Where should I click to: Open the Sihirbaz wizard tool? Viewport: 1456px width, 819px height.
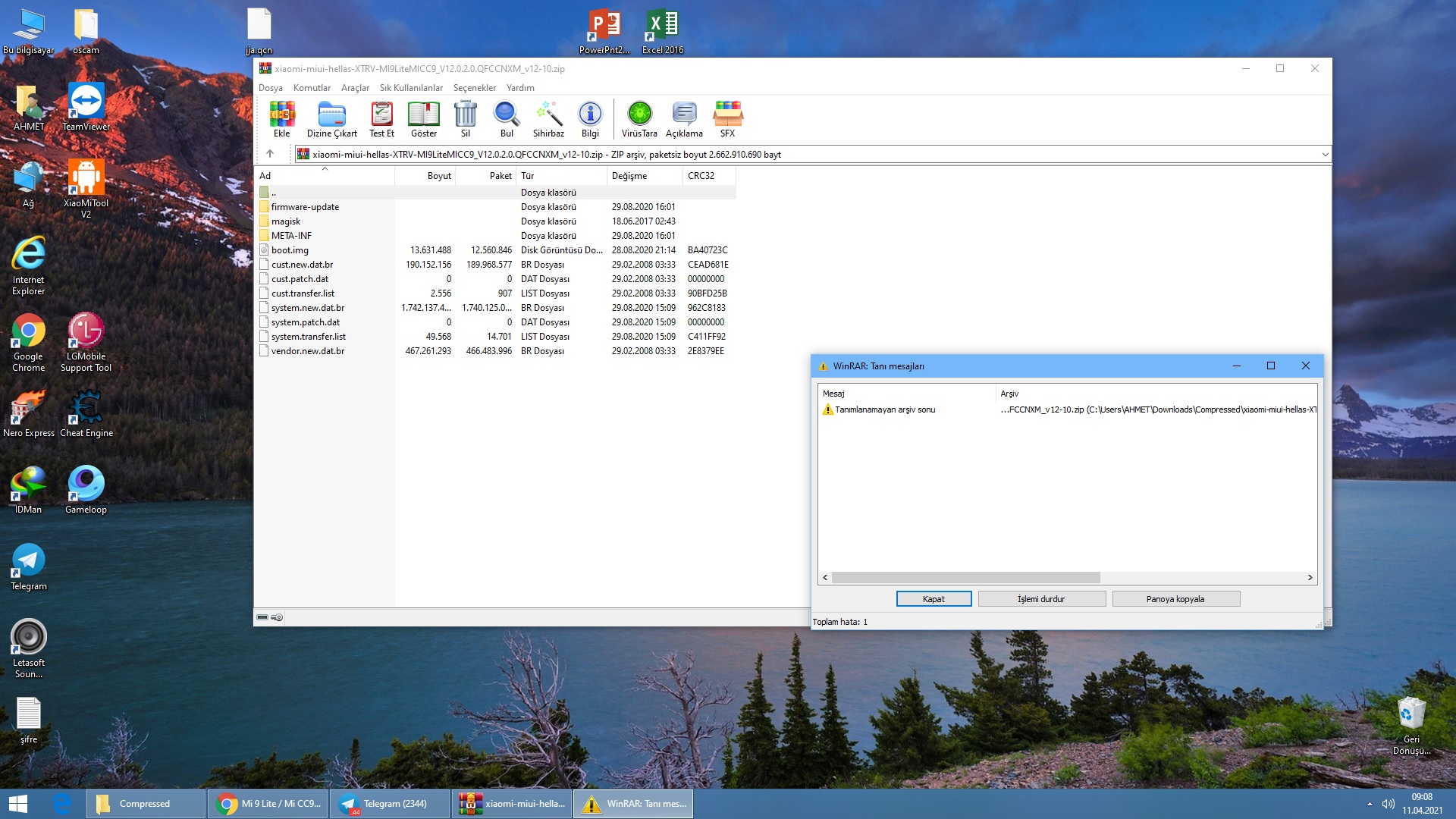point(548,119)
